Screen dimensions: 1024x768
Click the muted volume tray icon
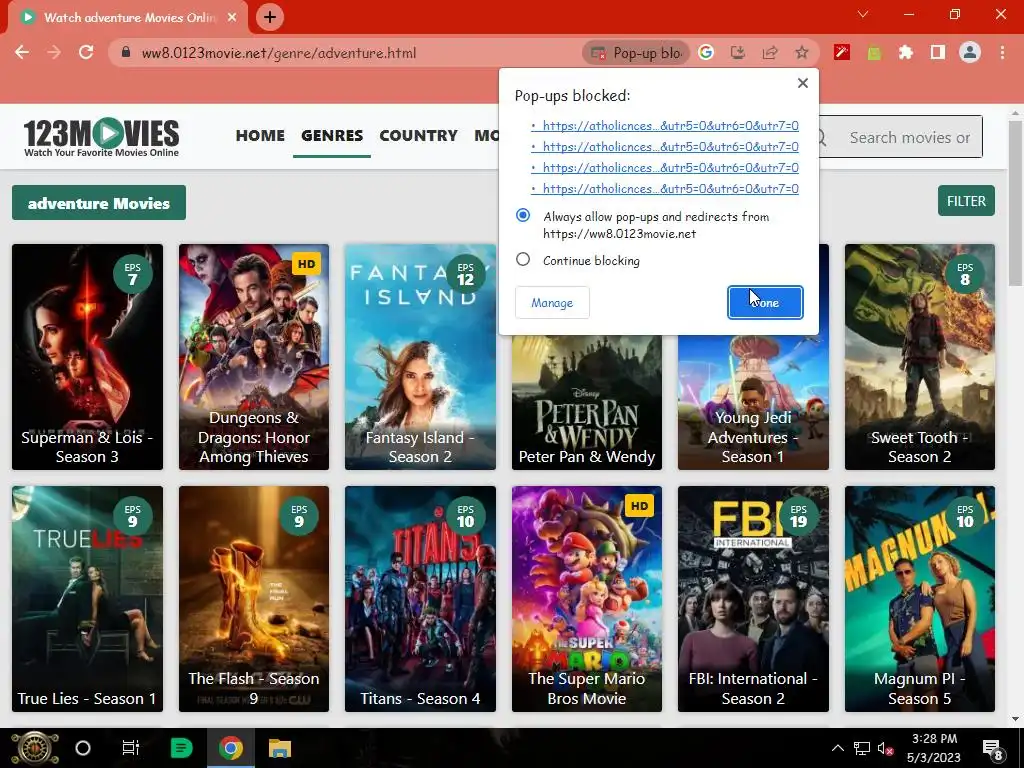pos(886,748)
